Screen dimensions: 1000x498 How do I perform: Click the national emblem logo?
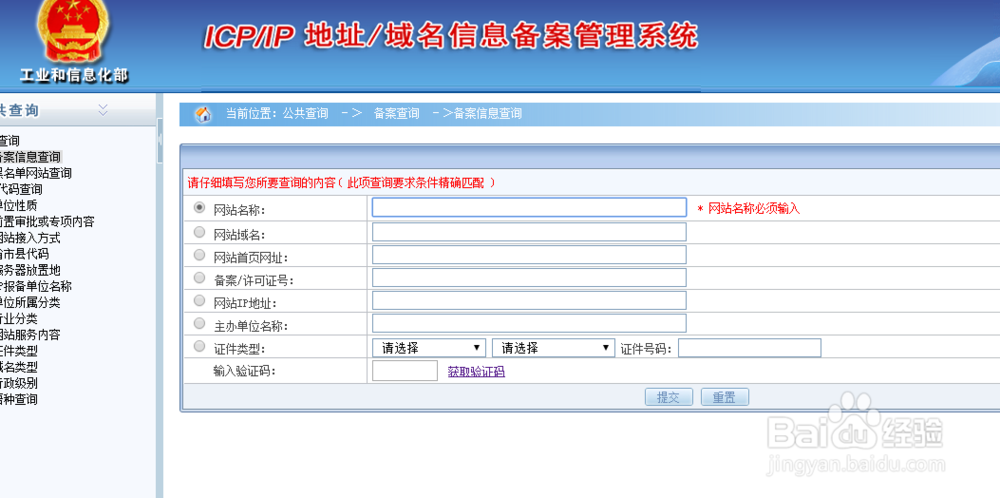pyautogui.click(x=72, y=30)
